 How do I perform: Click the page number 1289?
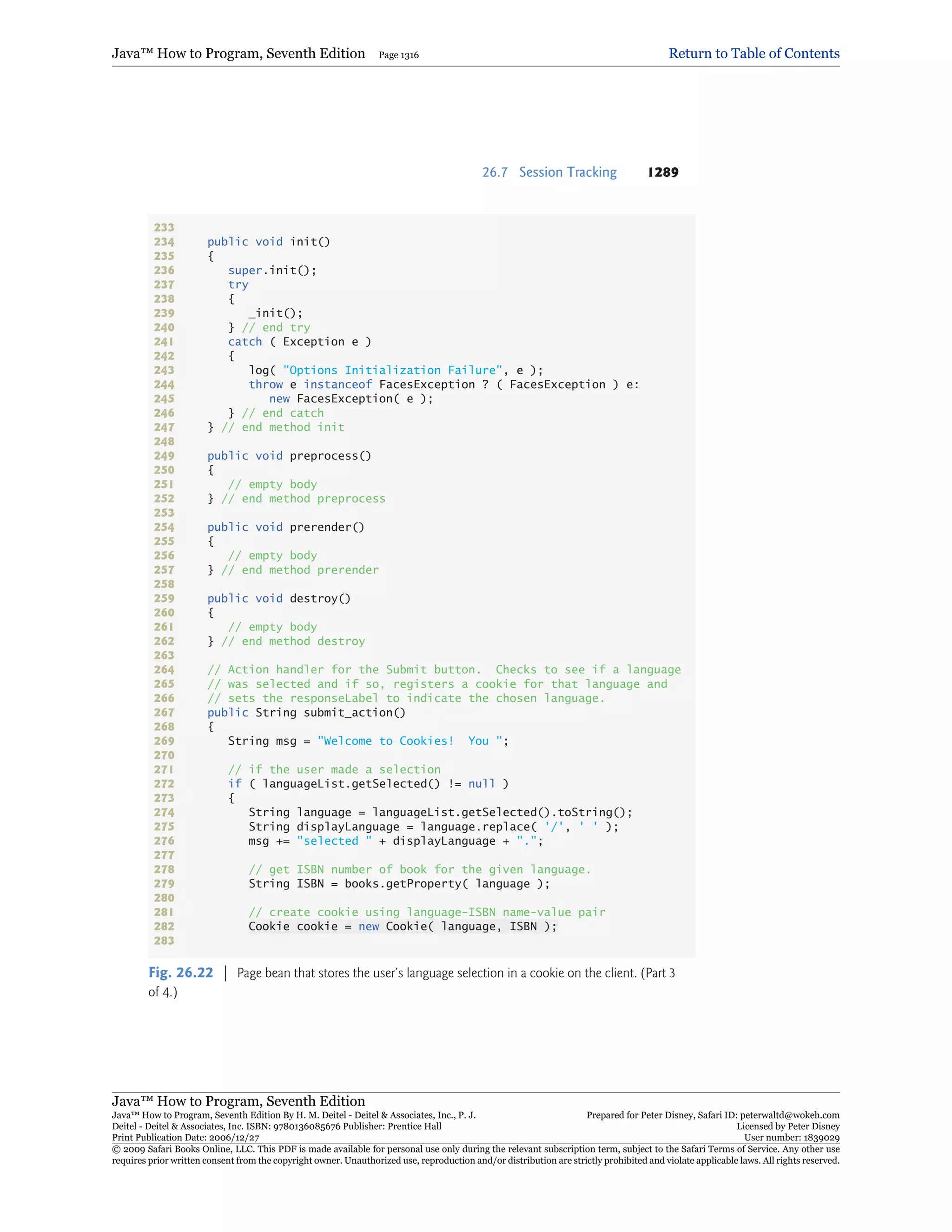[663, 172]
